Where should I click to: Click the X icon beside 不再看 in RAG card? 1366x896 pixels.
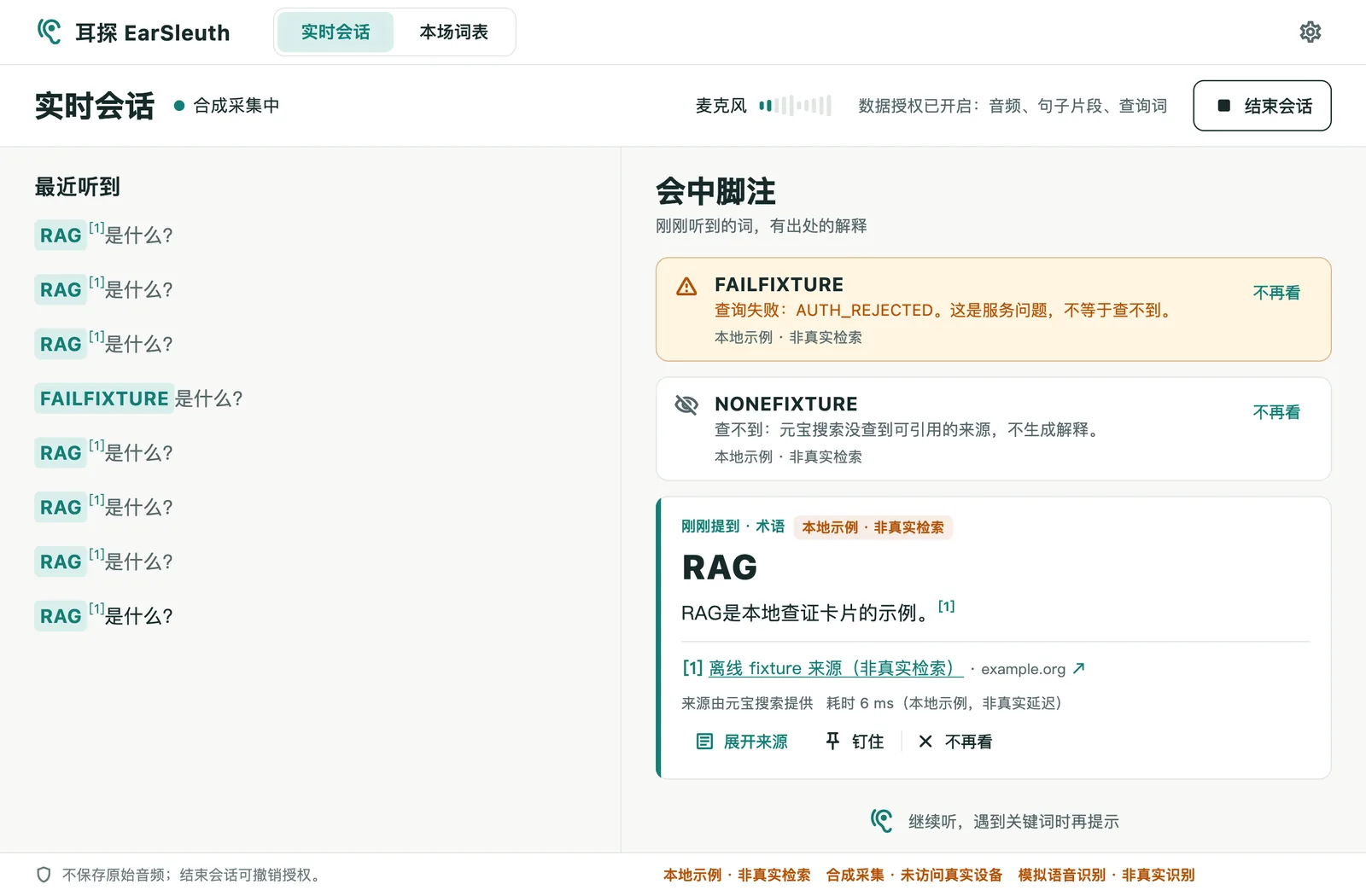(x=925, y=742)
